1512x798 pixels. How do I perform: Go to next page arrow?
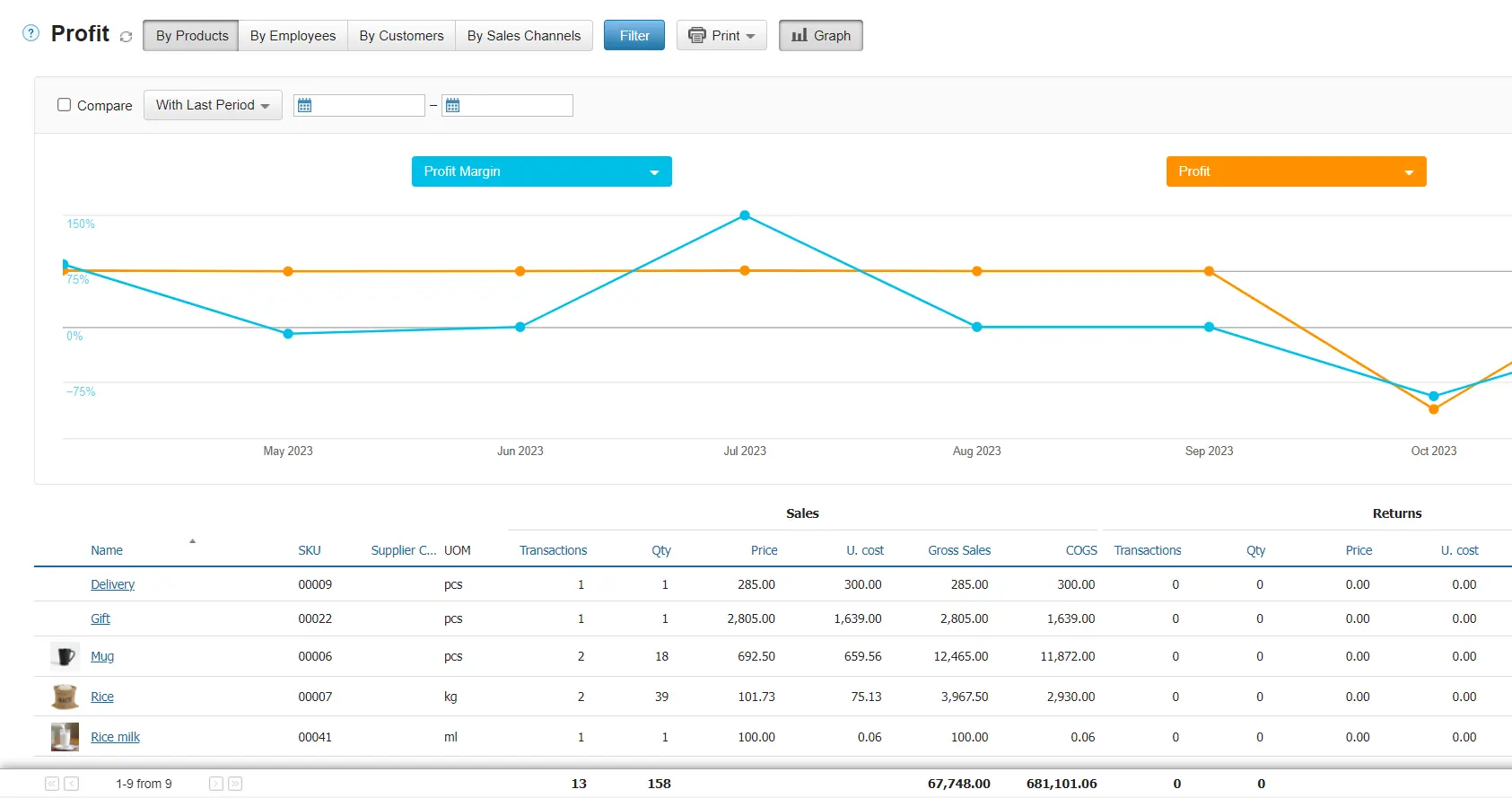coord(216,784)
